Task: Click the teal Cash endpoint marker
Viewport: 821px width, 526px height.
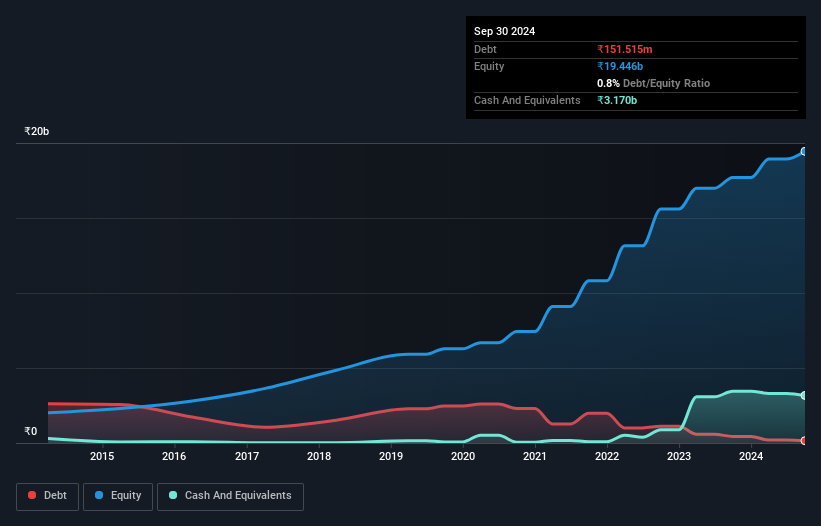Action: click(x=804, y=395)
